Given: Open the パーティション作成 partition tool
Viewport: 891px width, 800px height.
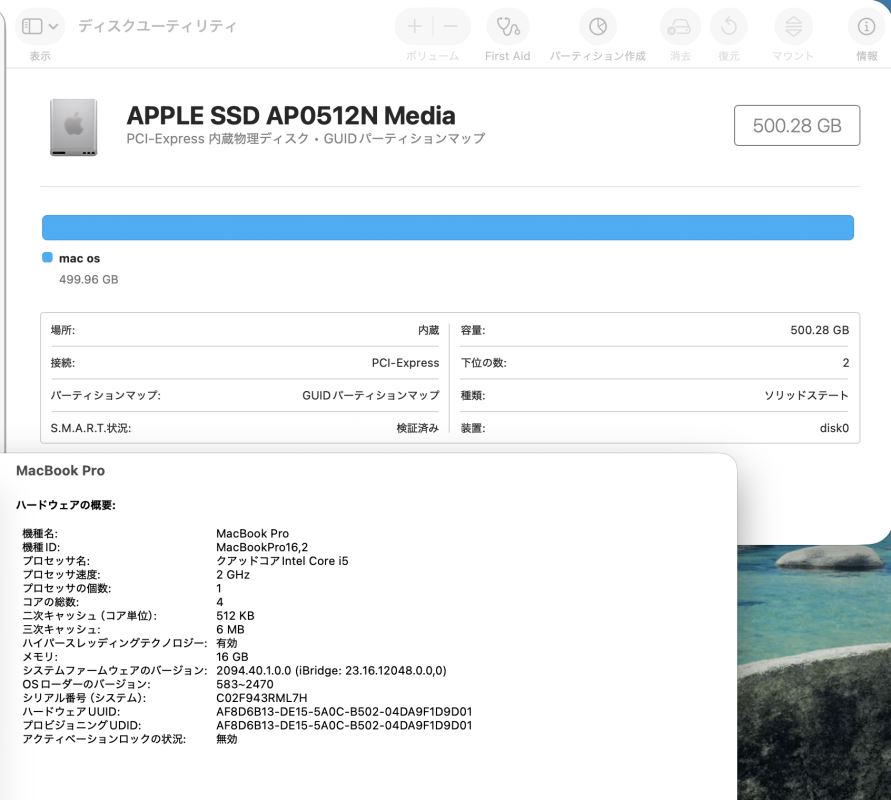Looking at the screenshot, I should tap(597, 27).
